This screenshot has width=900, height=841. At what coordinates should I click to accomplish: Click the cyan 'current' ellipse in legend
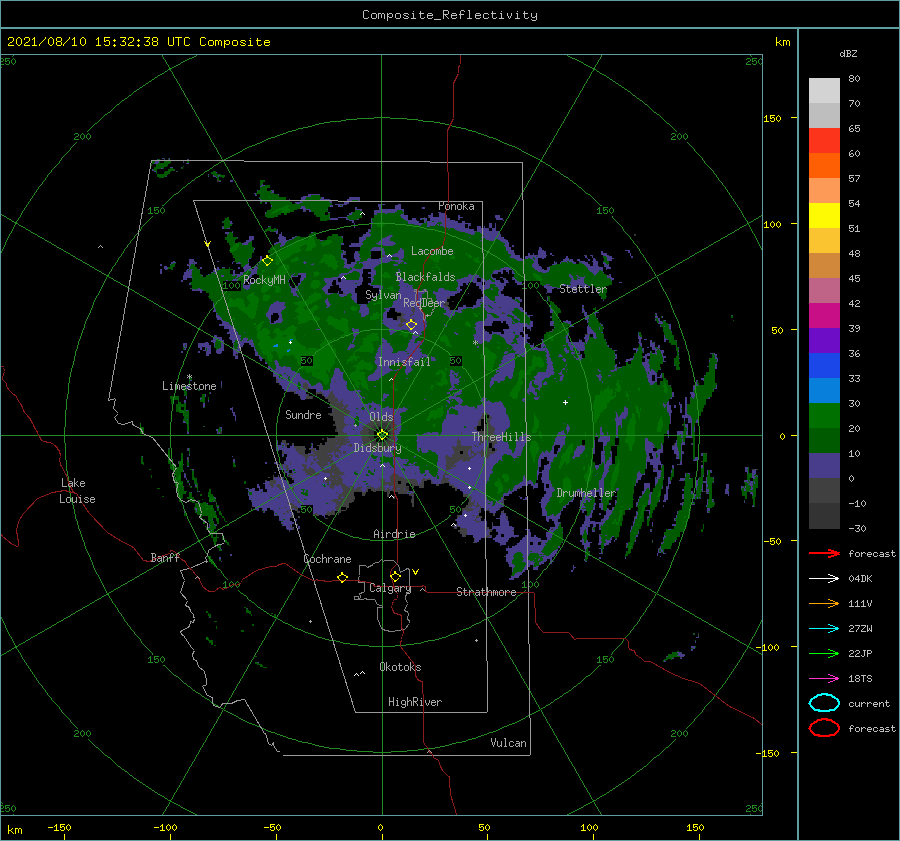pos(824,703)
